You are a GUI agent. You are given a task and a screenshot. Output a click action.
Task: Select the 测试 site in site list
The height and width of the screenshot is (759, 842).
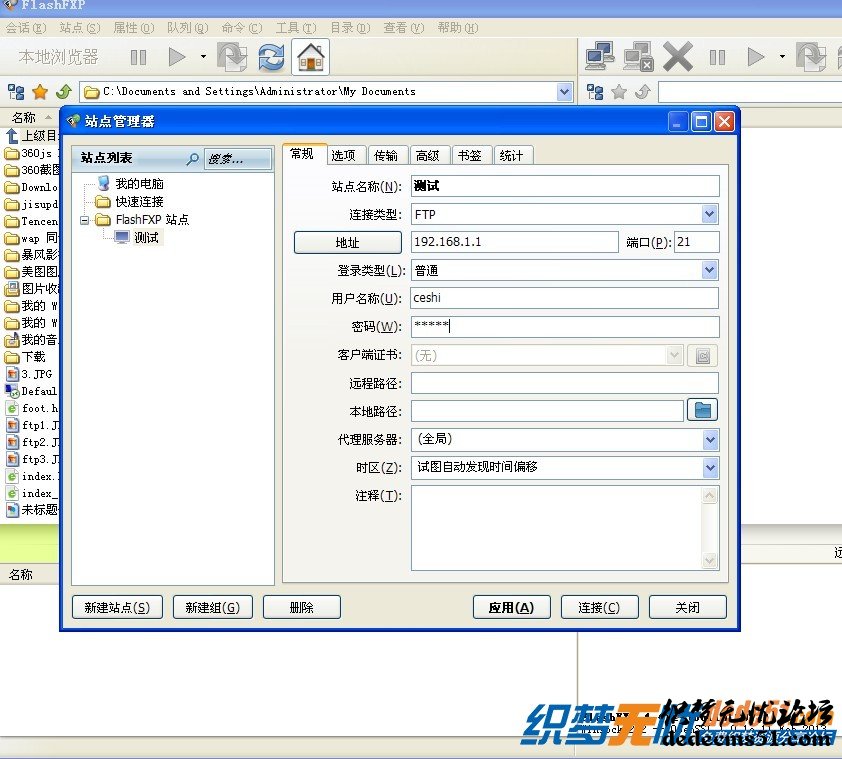click(x=146, y=237)
